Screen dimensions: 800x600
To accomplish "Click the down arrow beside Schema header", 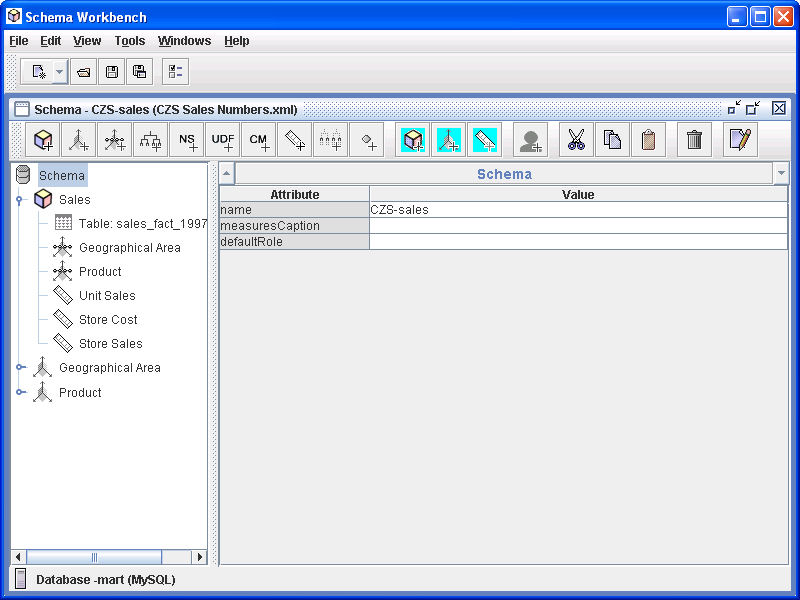I will [x=781, y=173].
